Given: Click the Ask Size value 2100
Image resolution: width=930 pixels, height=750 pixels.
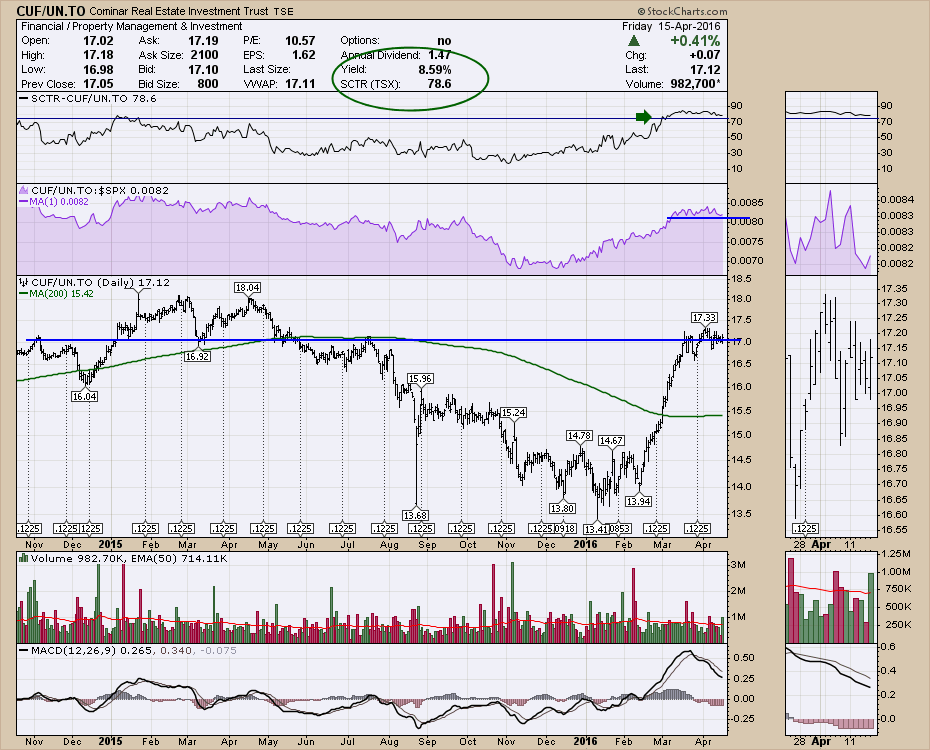Looking at the screenshot, I should coord(205,55).
